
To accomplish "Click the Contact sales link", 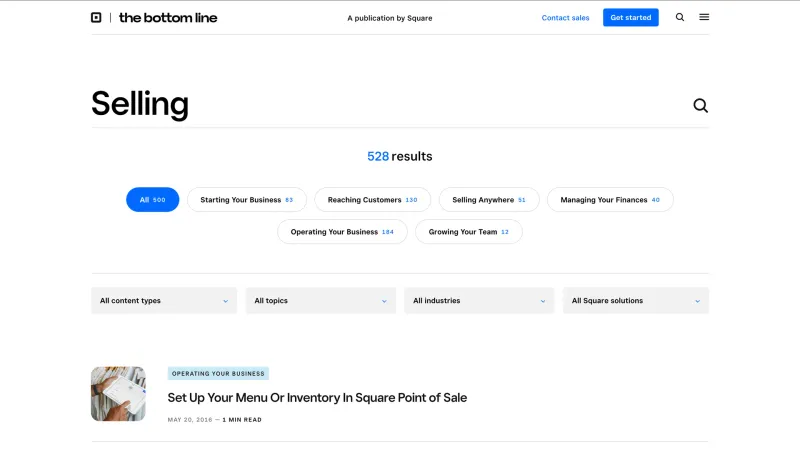I will click(x=565, y=18).
